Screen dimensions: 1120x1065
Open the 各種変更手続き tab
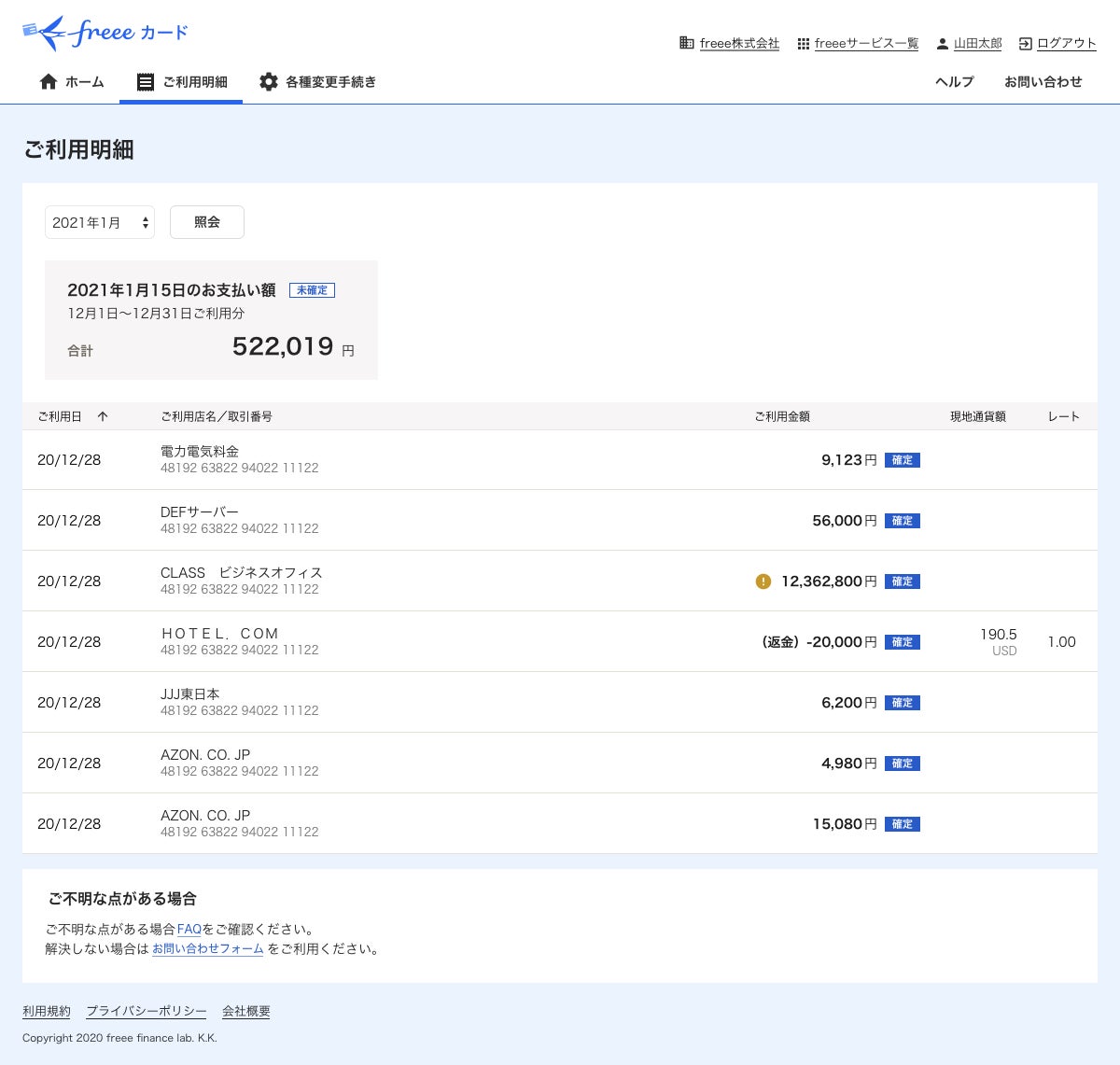click(x=317, y=82)
